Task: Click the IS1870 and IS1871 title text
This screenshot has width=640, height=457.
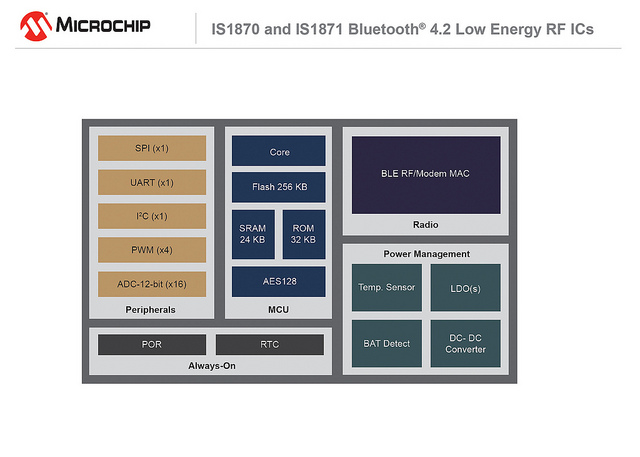Action: click(402, 28)
